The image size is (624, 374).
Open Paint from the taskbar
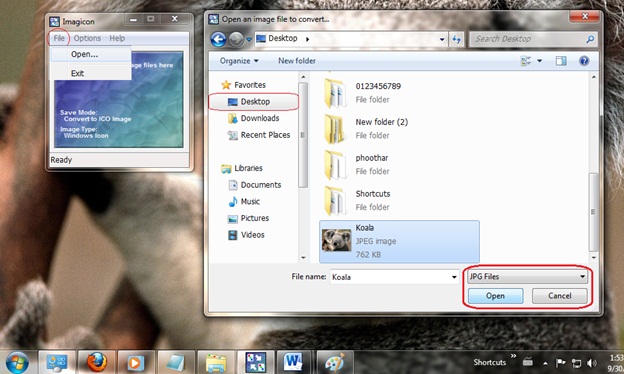click(335, 362)
